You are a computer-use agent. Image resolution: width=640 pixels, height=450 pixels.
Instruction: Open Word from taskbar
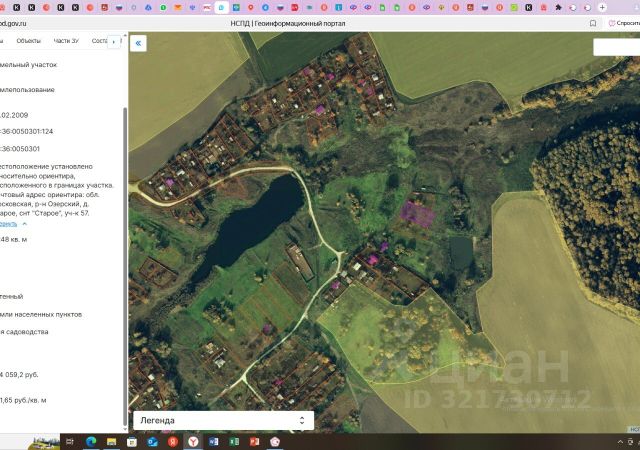(x=213, y=441)
